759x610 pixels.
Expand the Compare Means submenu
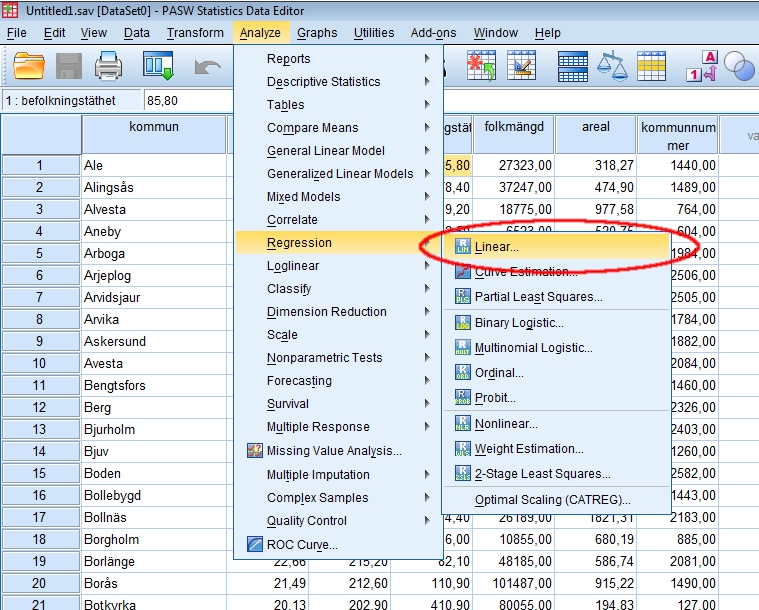312,128
